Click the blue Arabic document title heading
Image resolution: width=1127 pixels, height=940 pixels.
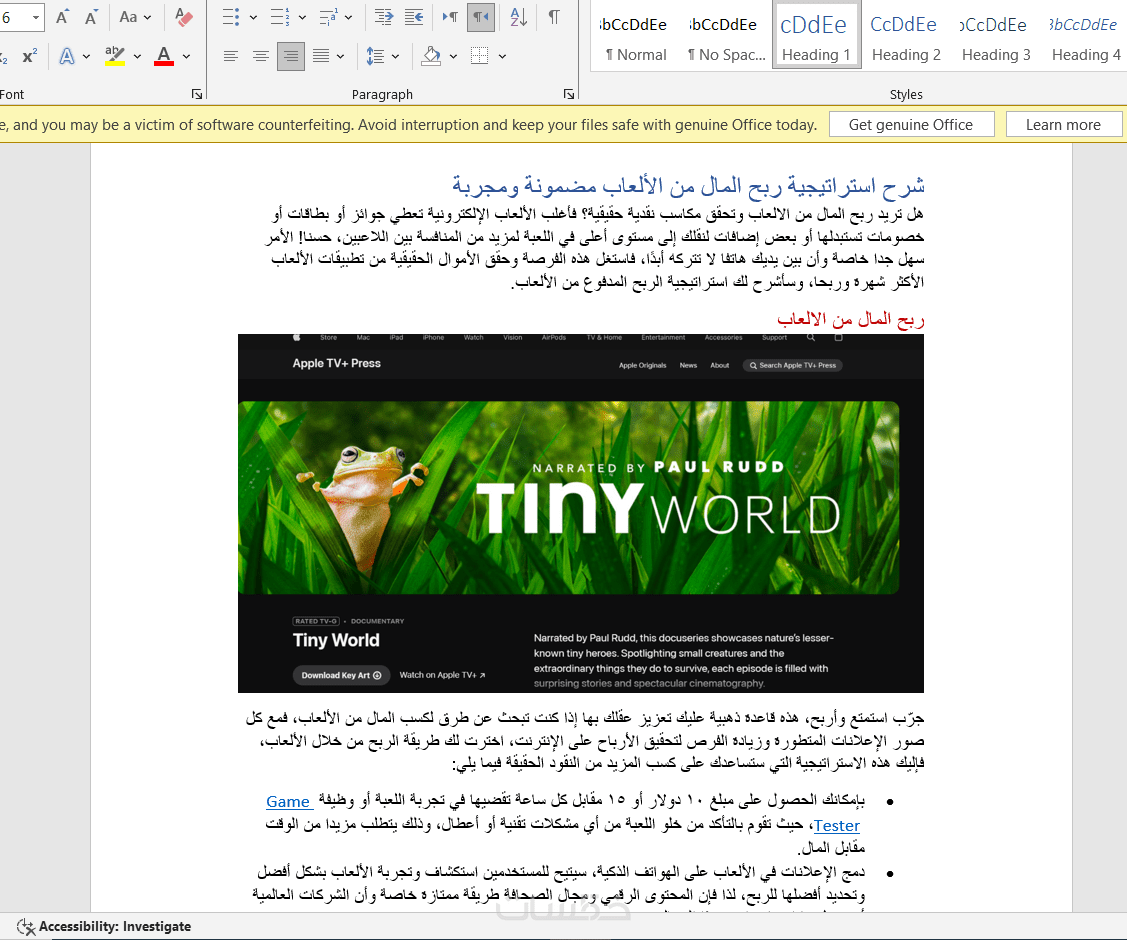[x=688, y=185]
